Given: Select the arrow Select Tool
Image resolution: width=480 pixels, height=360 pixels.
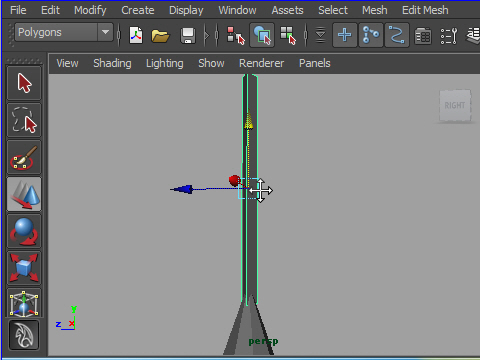Looking at the screenshot, I should coord(24,83).
